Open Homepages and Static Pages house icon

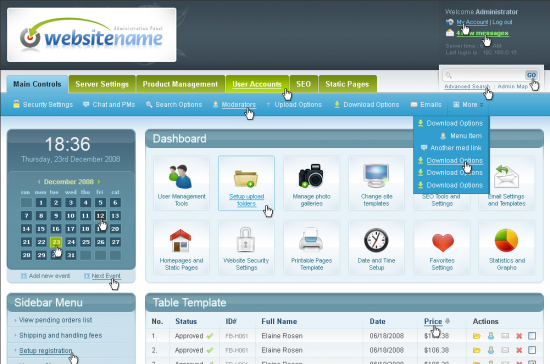pos(181,241)
